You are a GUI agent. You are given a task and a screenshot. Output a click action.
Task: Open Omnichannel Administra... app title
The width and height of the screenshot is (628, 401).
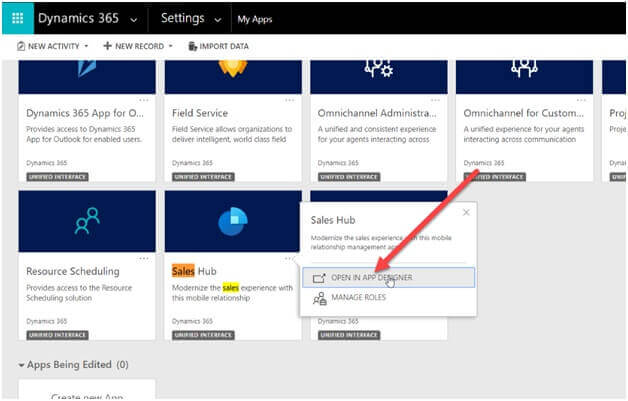(x=377, y=113)
